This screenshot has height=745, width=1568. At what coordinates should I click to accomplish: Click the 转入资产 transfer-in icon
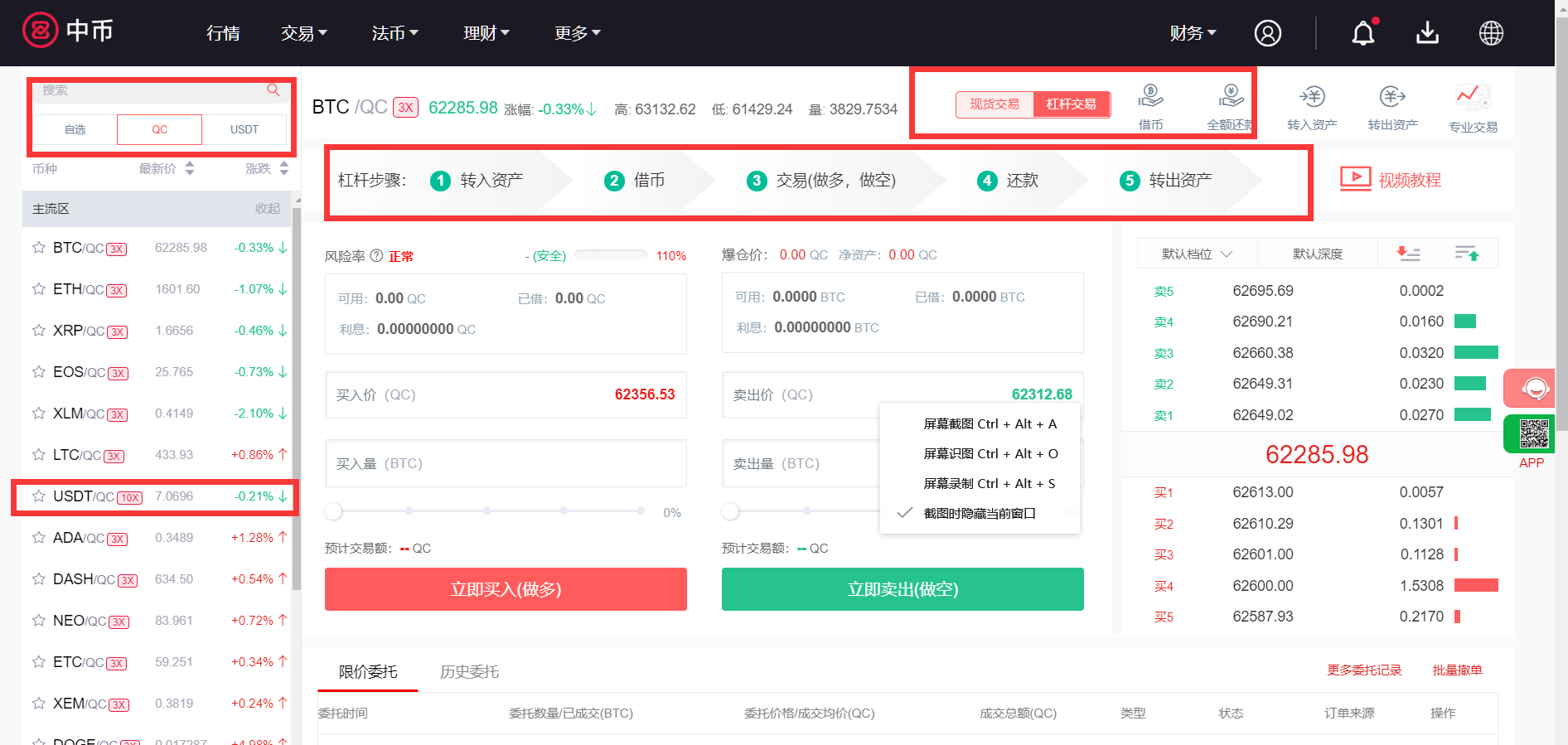(1312, 96)
